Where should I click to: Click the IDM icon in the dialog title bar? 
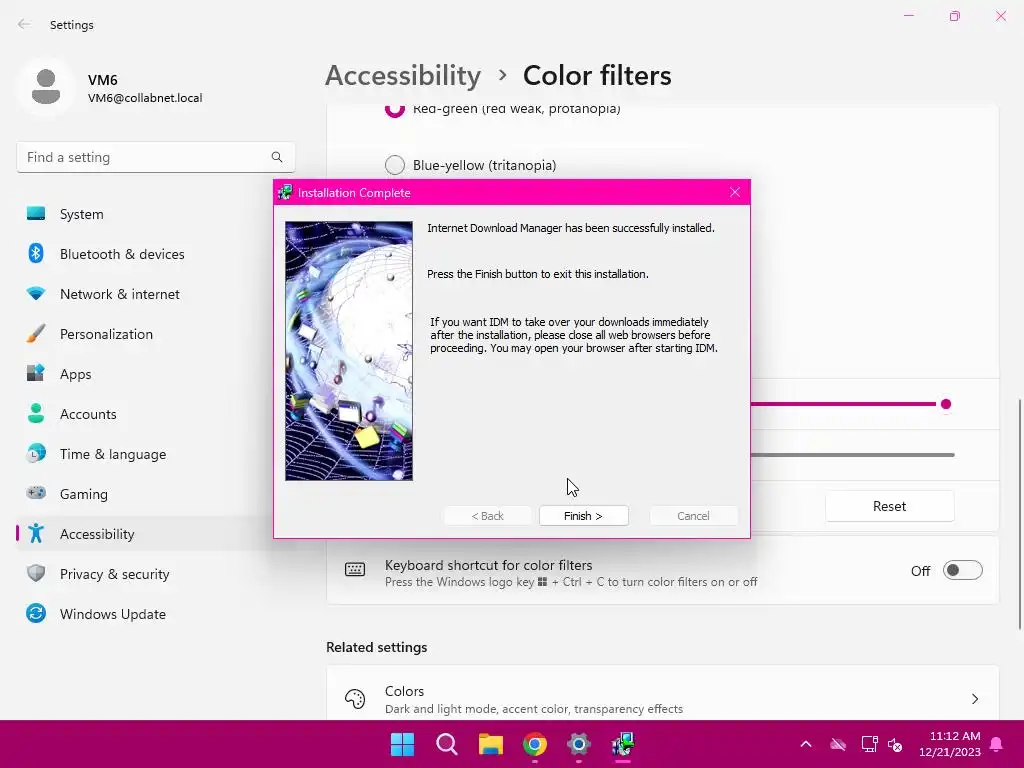[285, 193]
